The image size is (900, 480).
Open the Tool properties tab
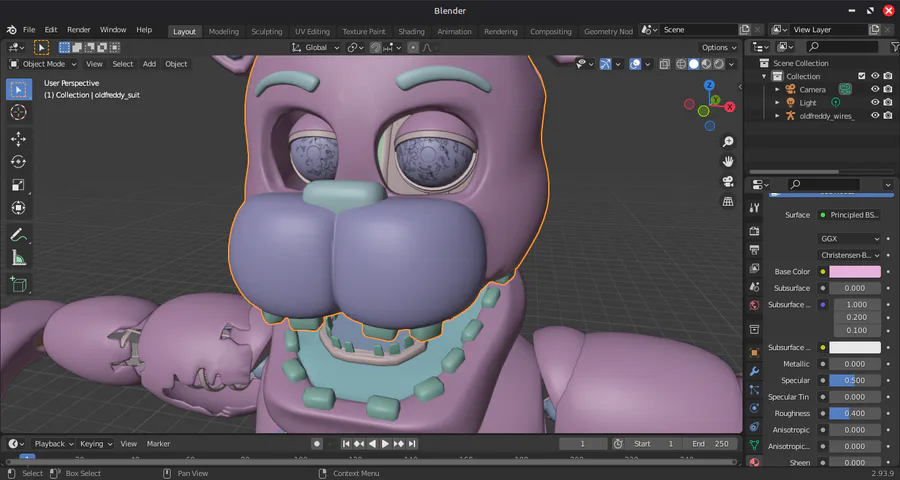click(x=754, y=208)
